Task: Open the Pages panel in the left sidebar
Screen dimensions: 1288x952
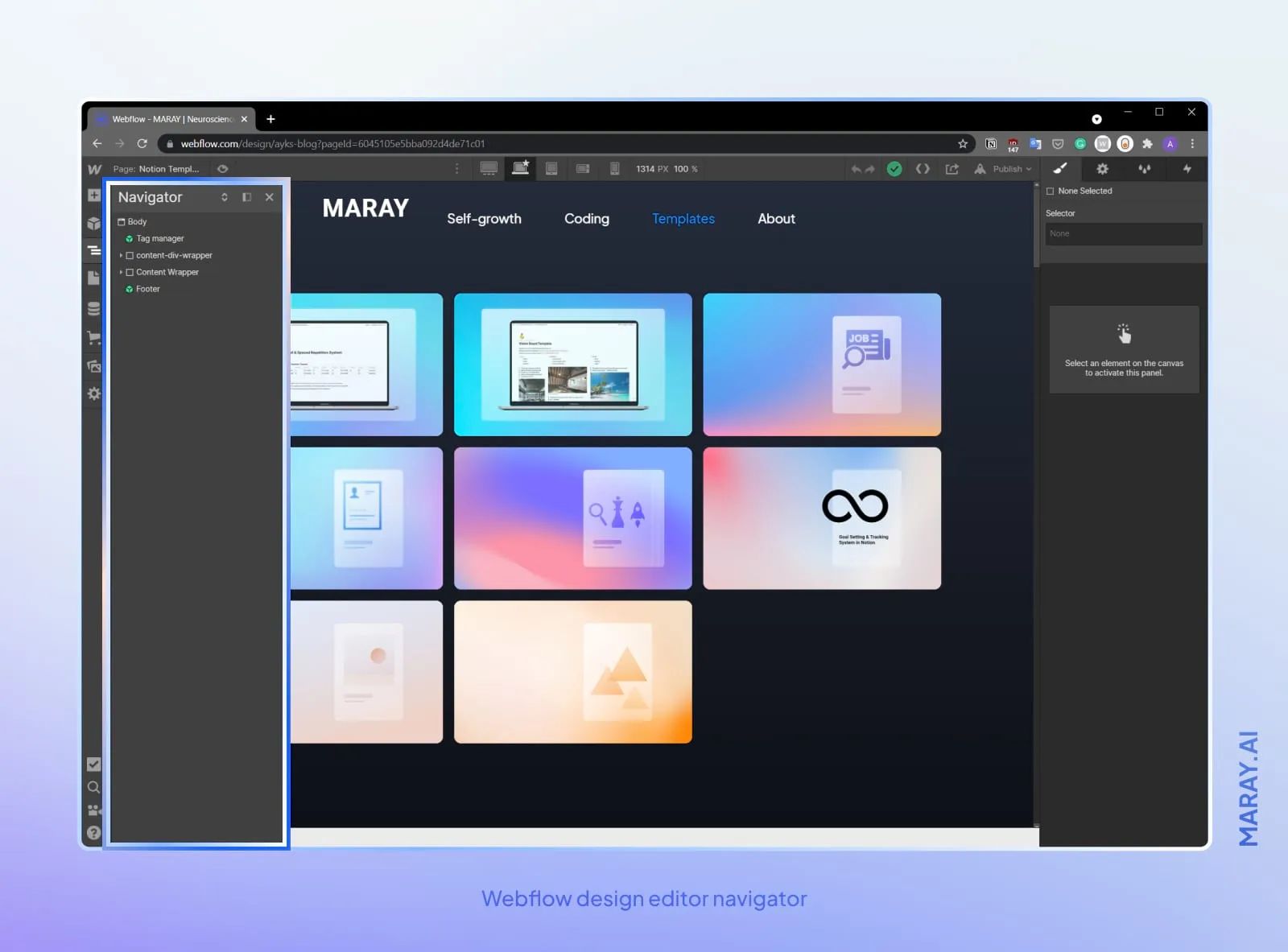Action: tap(94, 278)
